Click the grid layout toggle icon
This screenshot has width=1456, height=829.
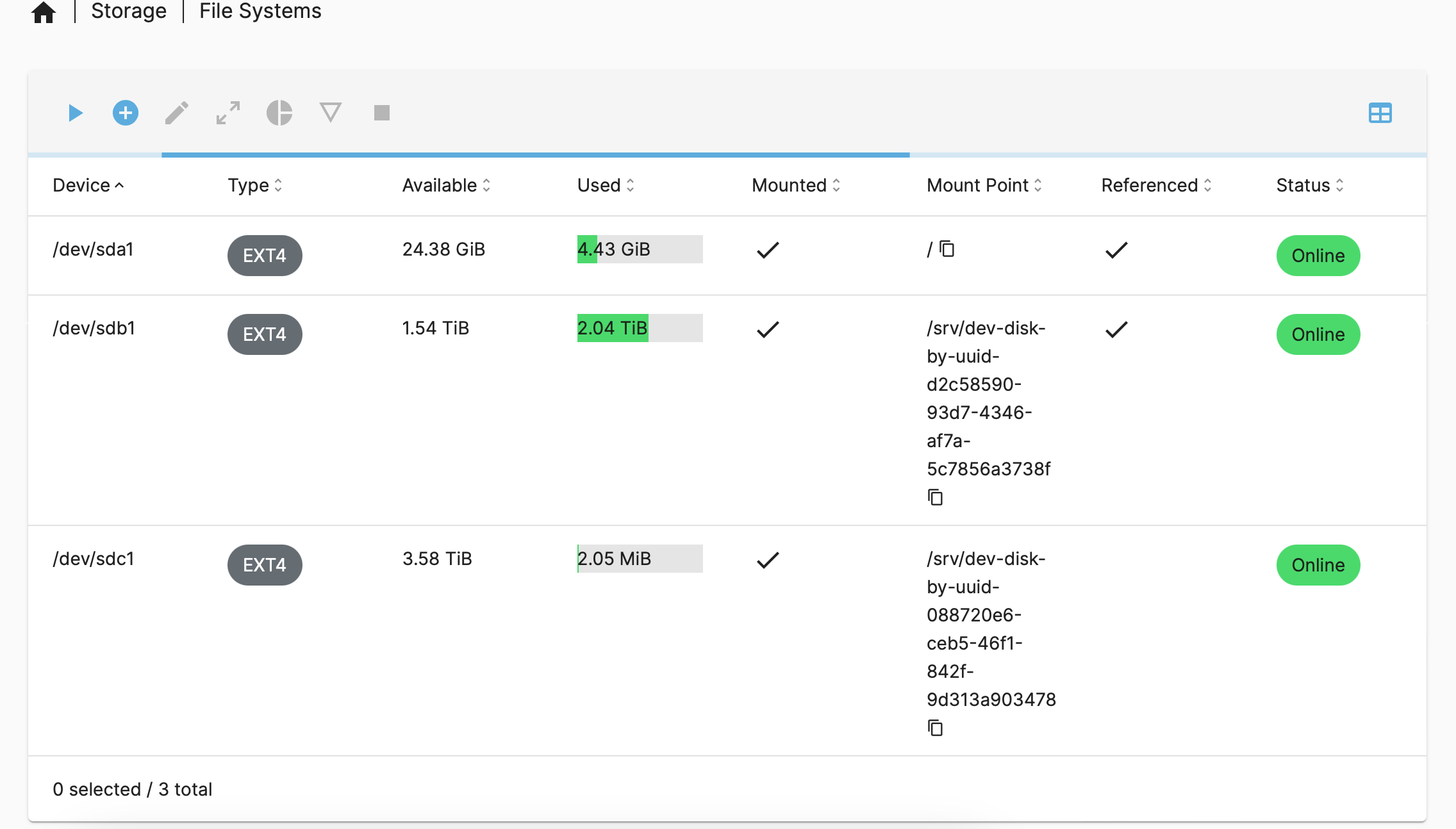1382,112
